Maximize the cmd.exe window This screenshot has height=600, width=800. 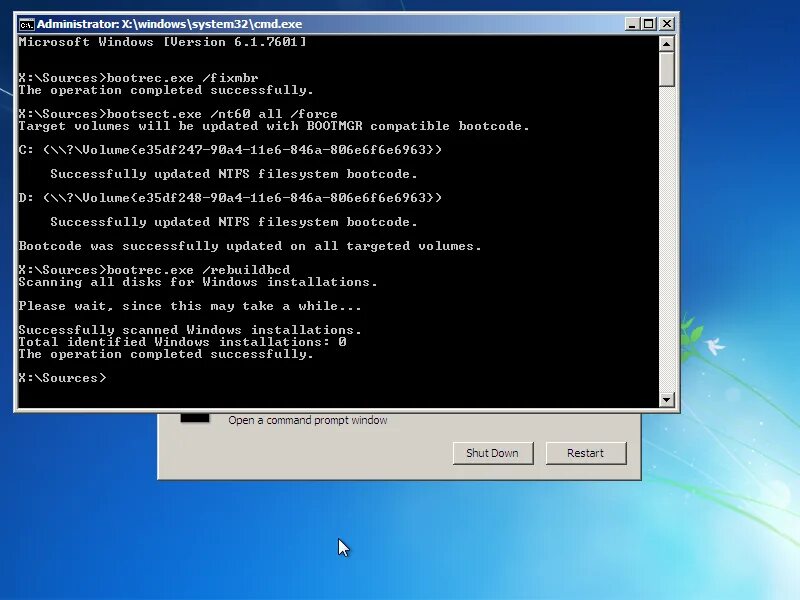[649, 24]
